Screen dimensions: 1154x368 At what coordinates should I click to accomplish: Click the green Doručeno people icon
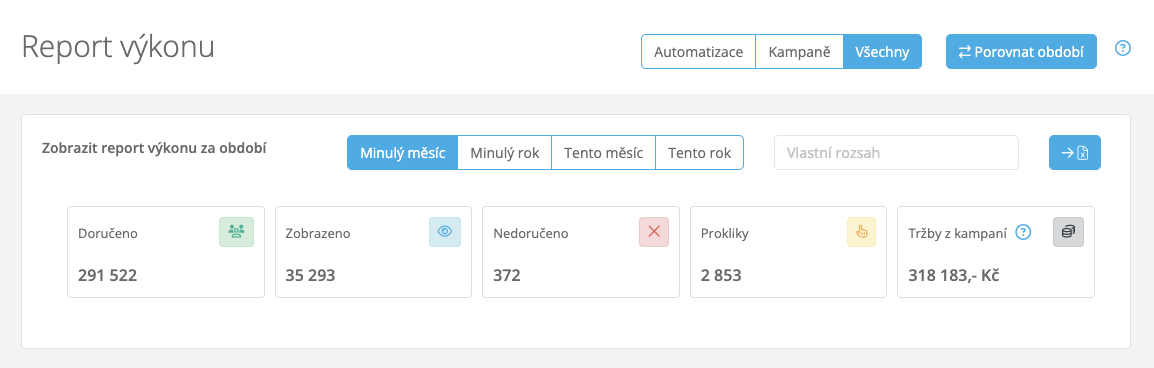coord(236,232)
